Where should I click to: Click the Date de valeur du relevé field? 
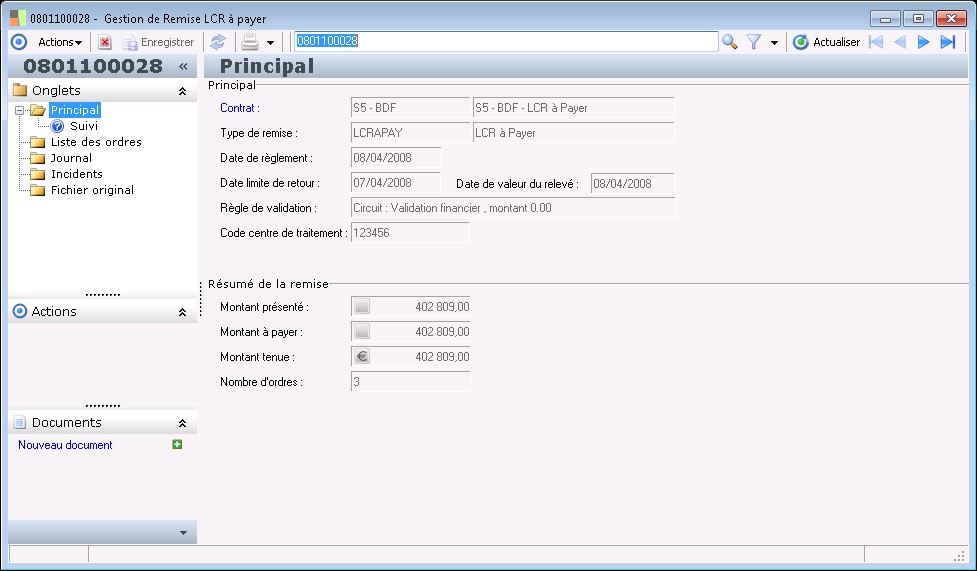(632, 183)
